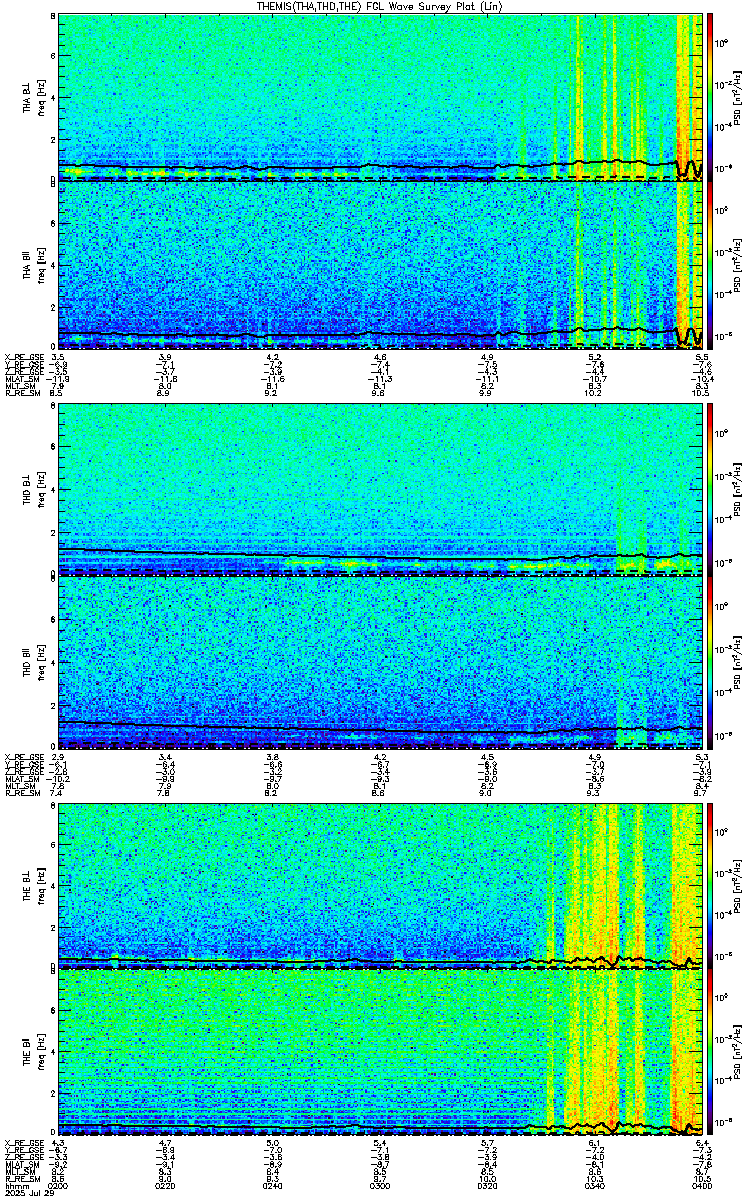Click the '0200' time tick label
The height and width of the screenshot is (1200, 750).
(x=59, y=1185)
